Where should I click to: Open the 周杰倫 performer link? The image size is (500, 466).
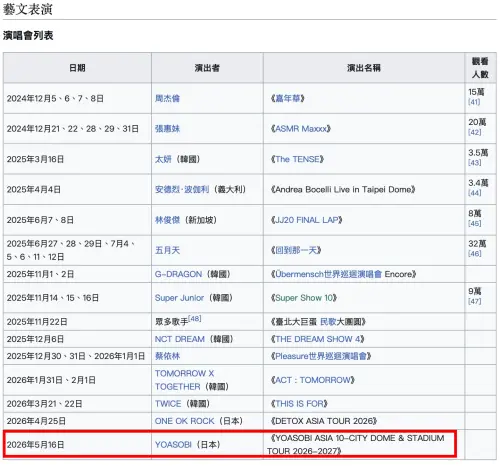click(167, 98)
